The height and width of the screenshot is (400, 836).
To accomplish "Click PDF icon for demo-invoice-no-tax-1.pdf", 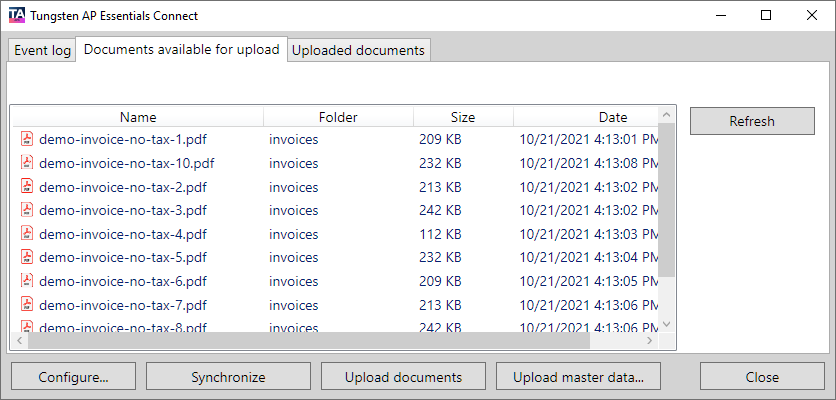I will [x=27, y=139].
